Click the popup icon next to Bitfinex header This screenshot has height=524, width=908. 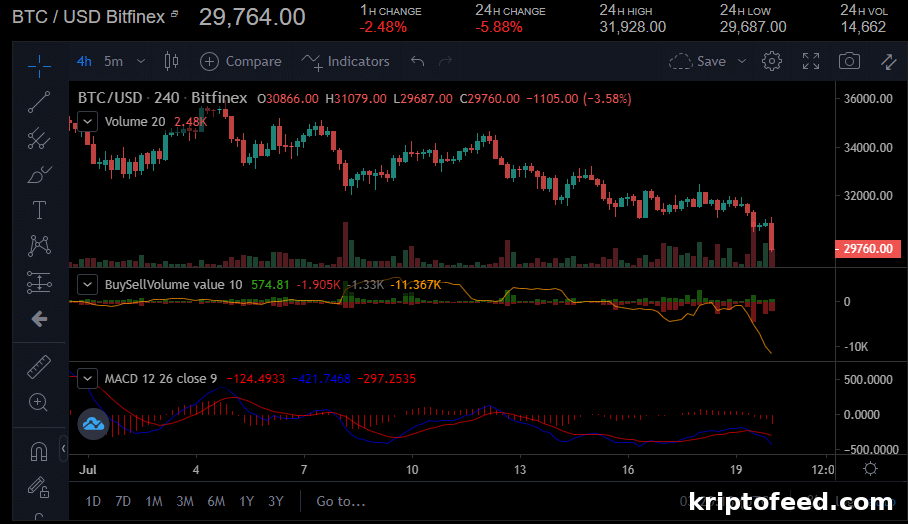coord(174,14)
